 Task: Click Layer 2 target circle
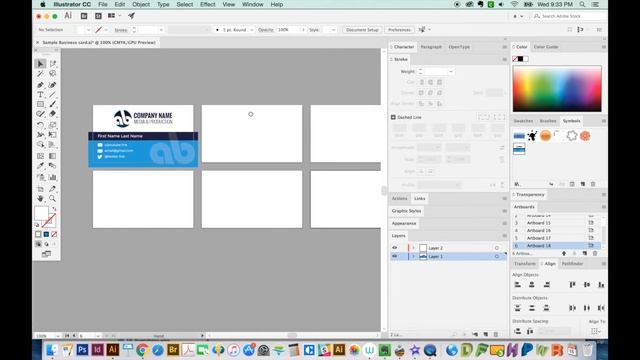[x=497, y=248]
